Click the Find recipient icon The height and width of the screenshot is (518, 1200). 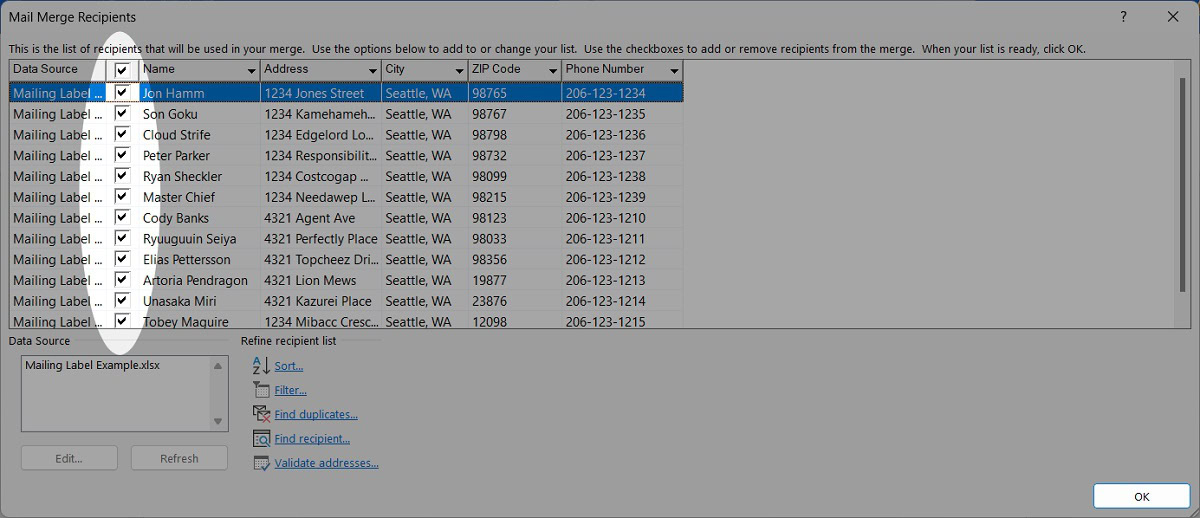pos(261,438)
